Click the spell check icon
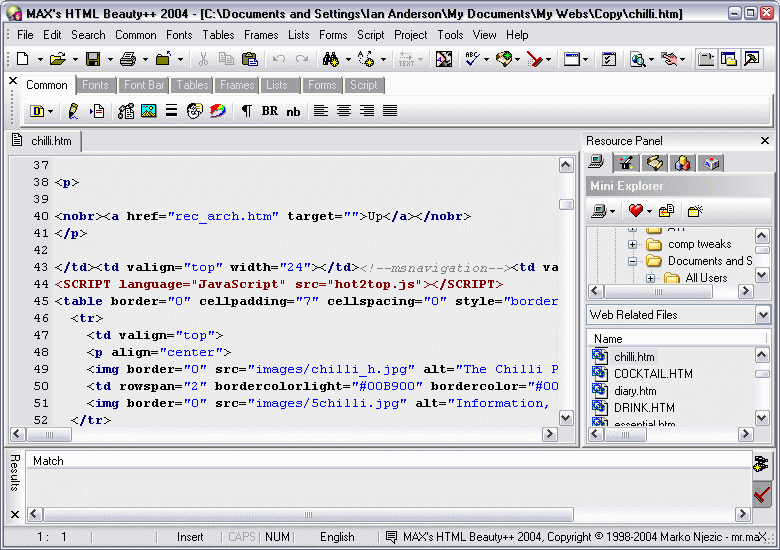Viewport: 780px width, 550px height. coord(471,60)
